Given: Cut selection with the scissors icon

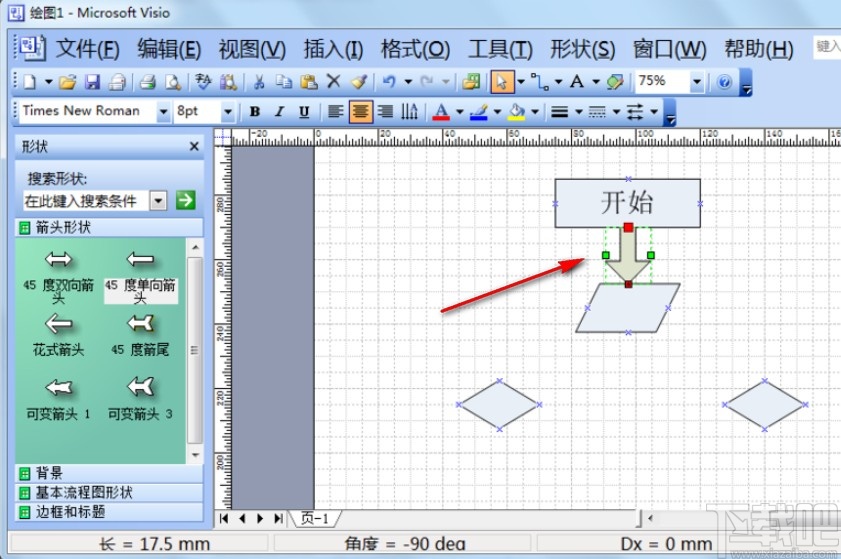Looking at the screenshot, I should coord(259,82).
